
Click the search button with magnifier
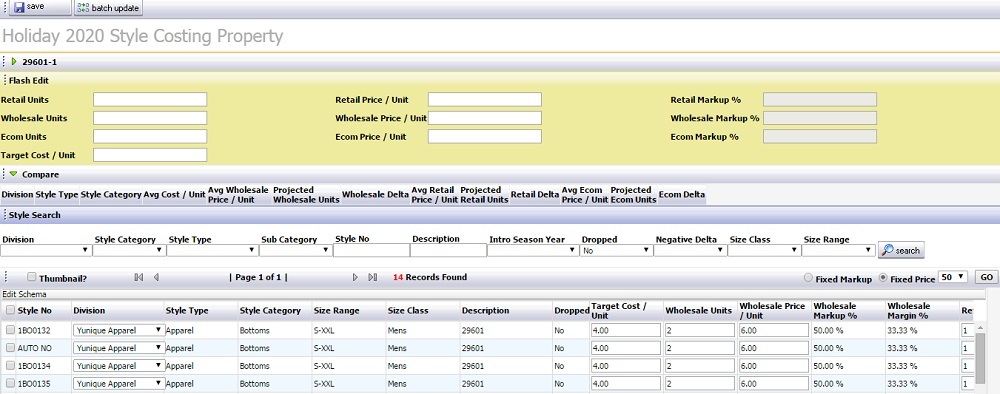tap(901, 251)
